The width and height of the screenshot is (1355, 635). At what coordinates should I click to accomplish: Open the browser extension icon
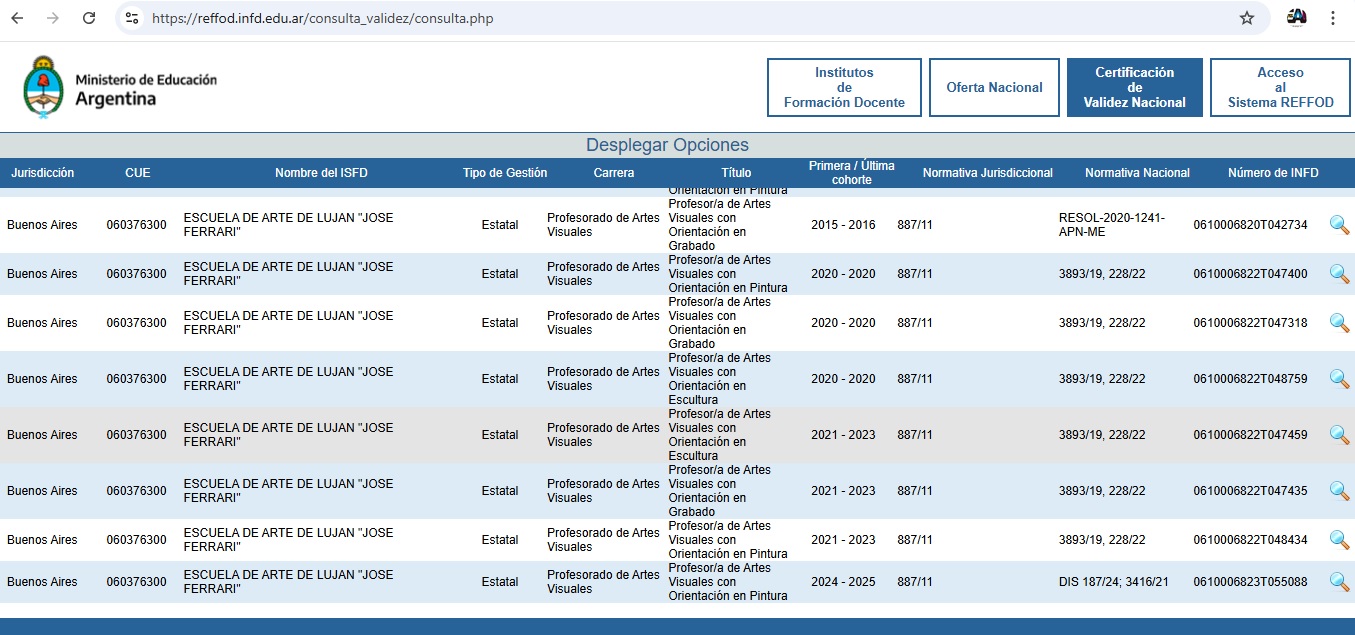1297,17
